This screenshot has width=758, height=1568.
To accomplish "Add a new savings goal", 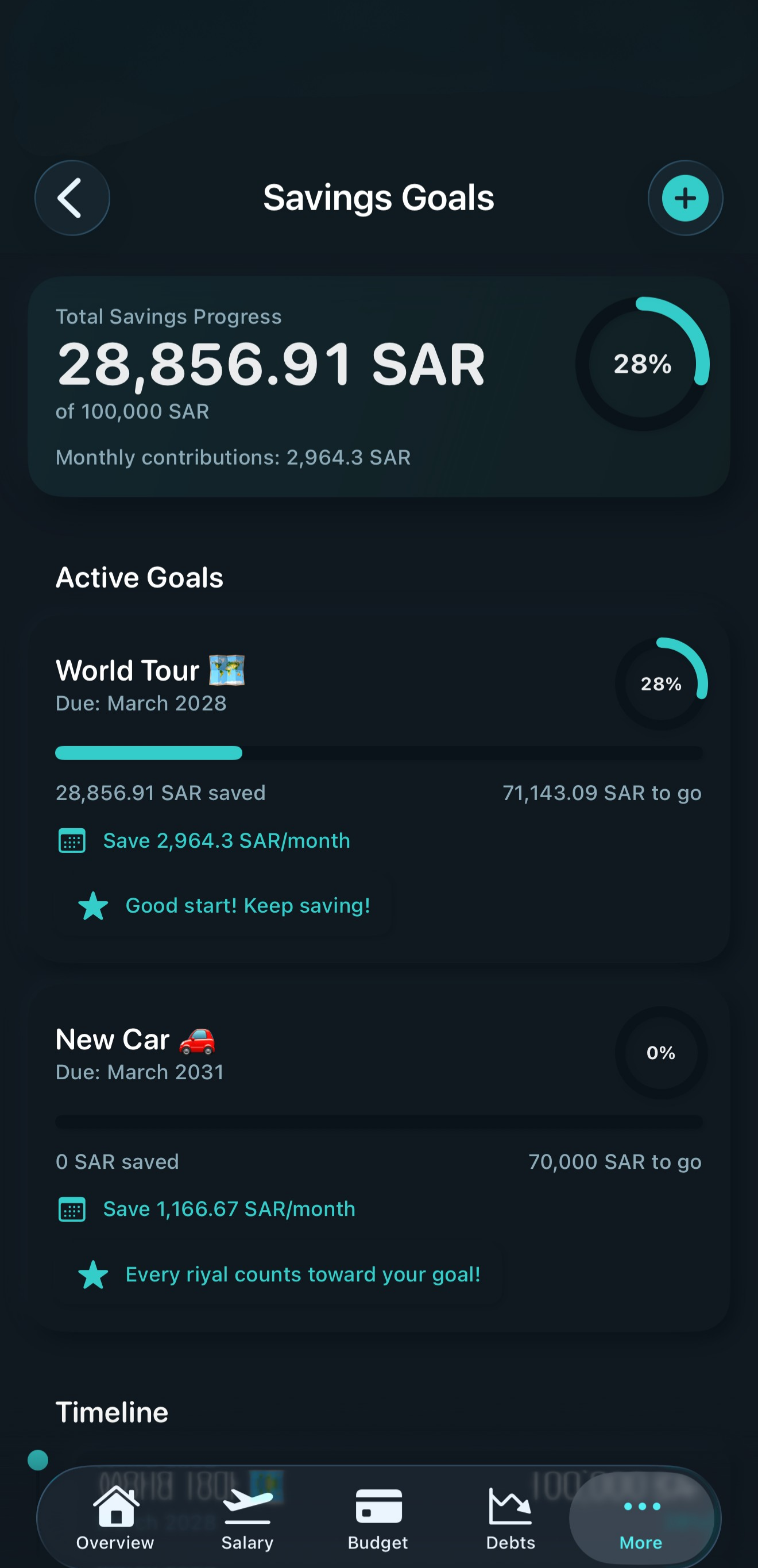I will coord(685,198).
